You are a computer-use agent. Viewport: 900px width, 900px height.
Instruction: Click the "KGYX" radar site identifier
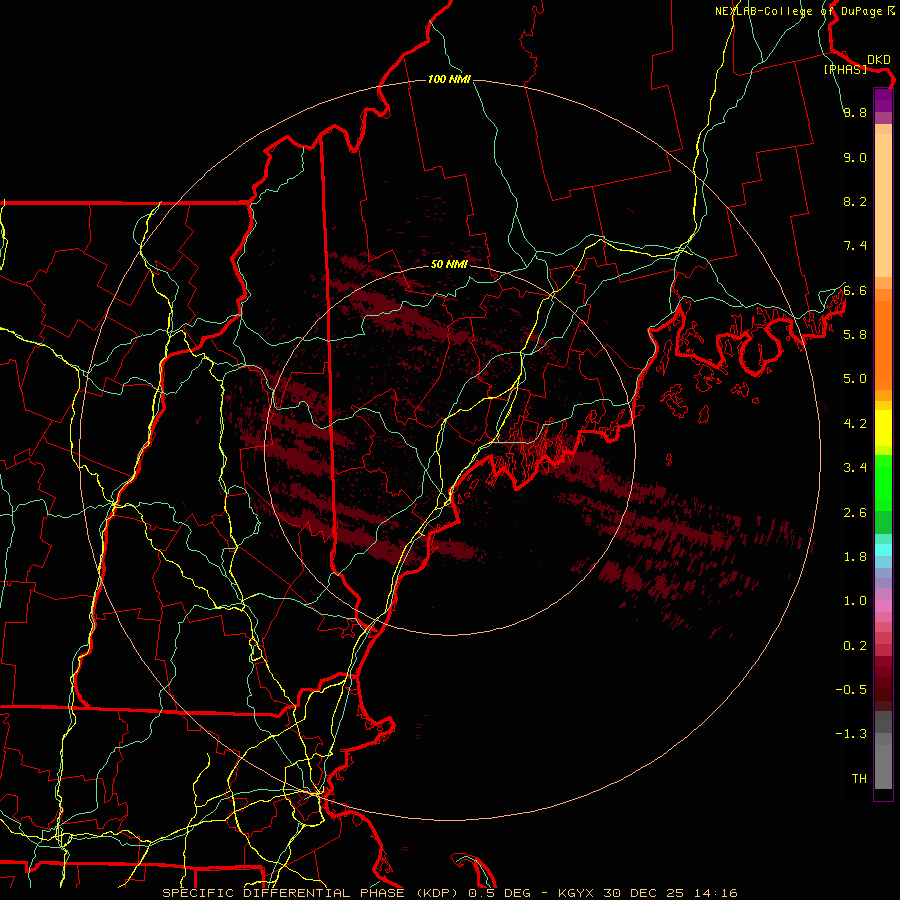[576, 893]
